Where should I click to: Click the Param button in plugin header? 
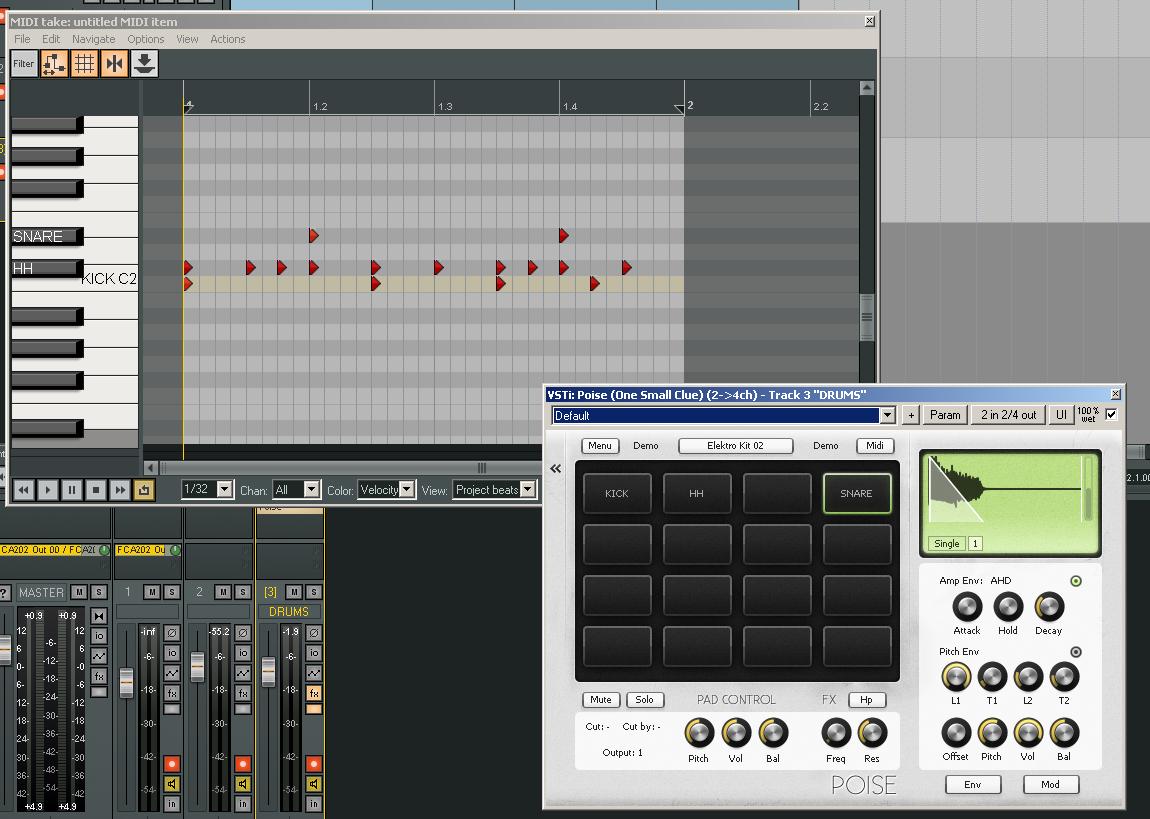pos(945,415)
